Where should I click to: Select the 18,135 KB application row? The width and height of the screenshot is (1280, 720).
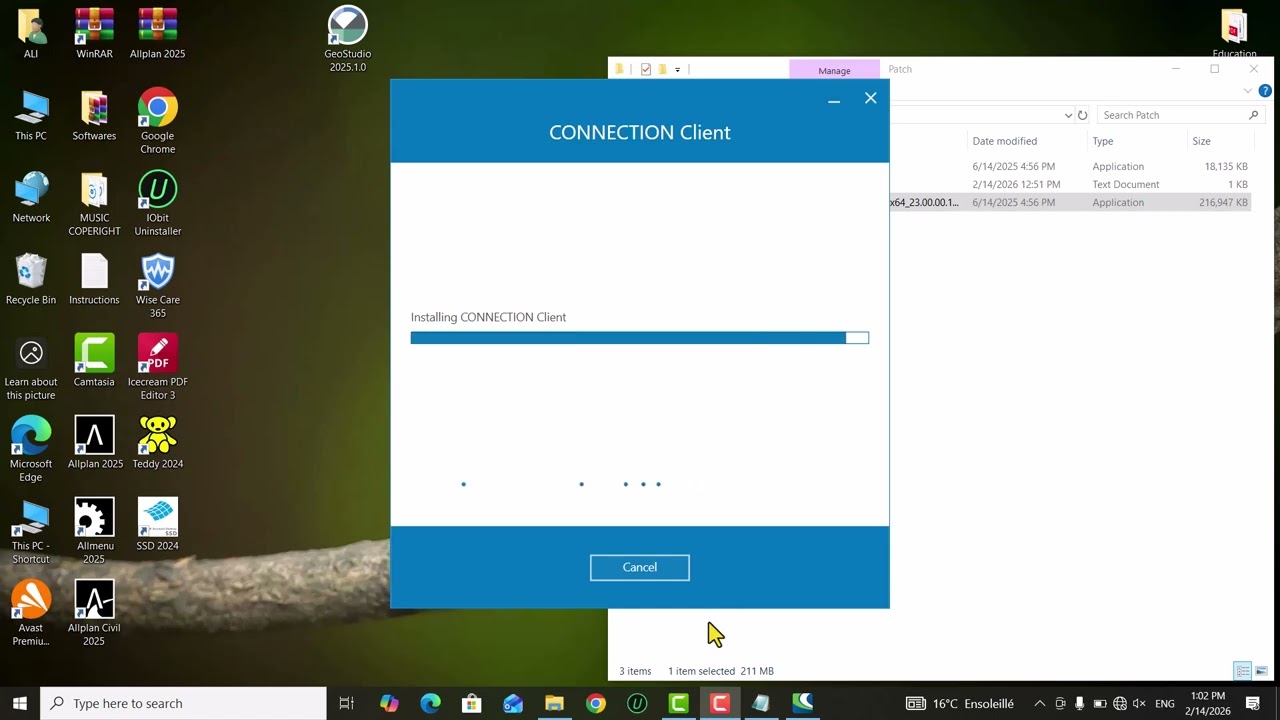pyautogui.click(x=1070, y=167)
